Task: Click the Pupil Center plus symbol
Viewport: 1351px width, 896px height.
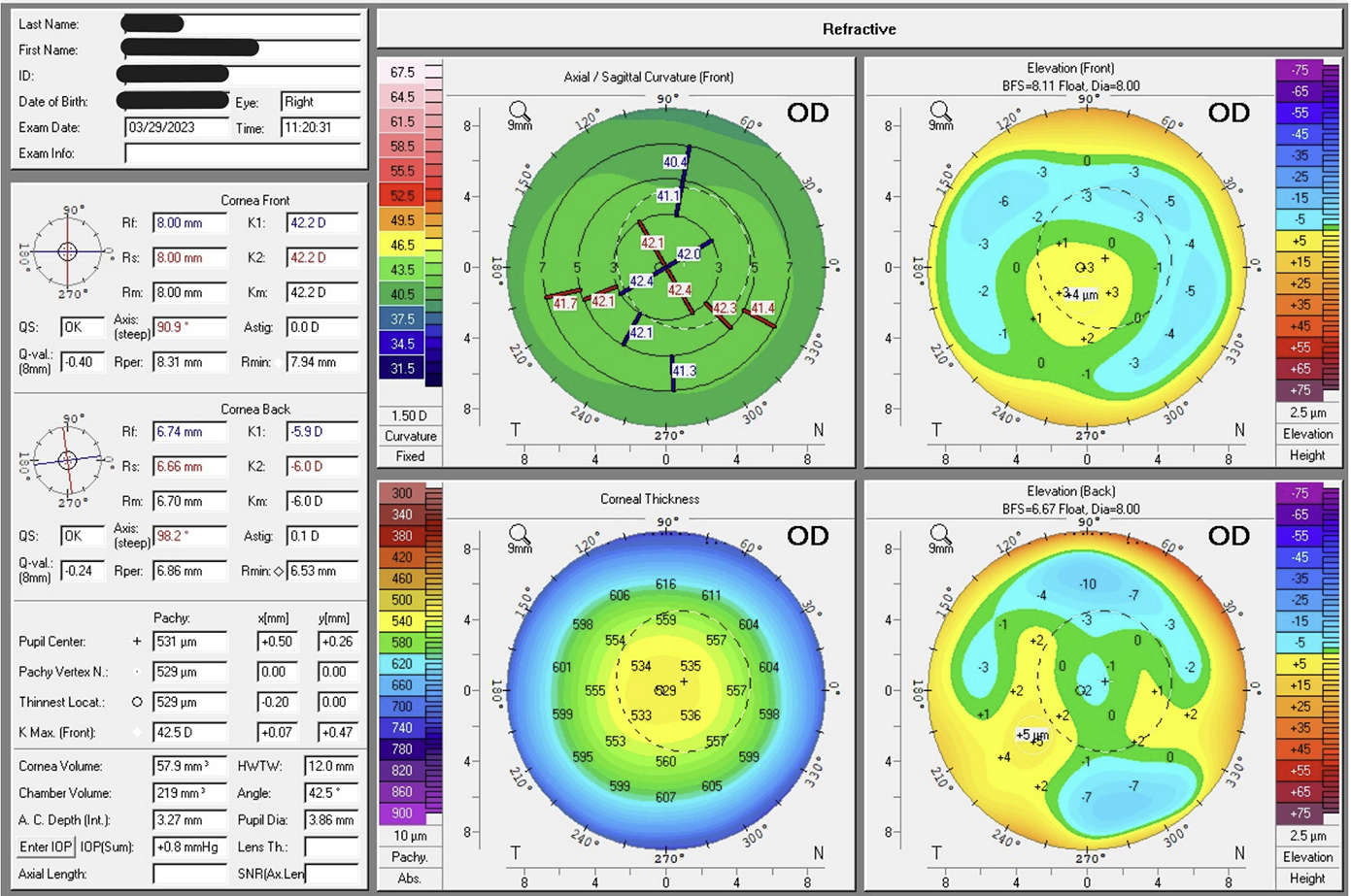Action: pyautogui.click(x=137, y=642)
